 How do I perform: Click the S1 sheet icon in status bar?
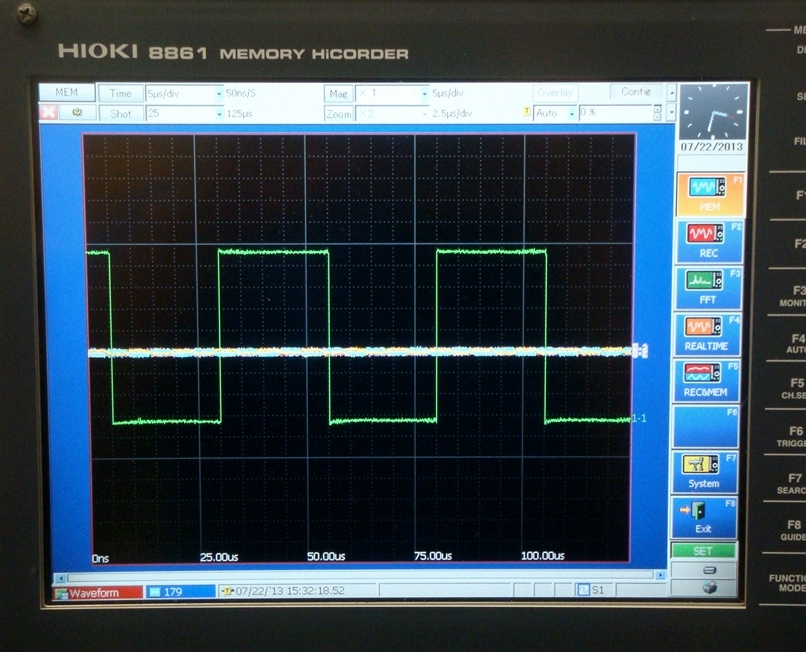(583, 590)
